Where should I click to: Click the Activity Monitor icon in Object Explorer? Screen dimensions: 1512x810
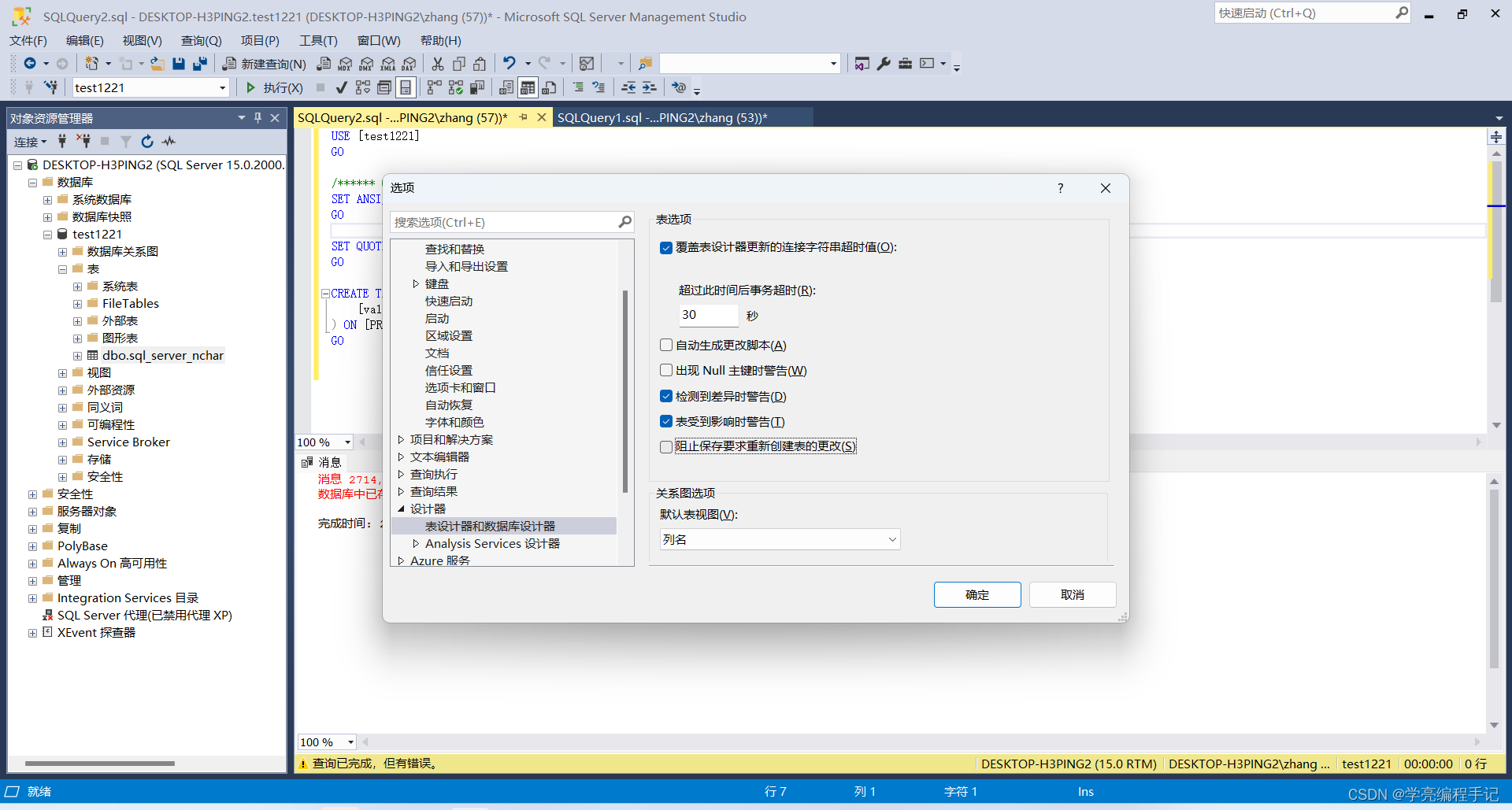[x=169, y=142]
